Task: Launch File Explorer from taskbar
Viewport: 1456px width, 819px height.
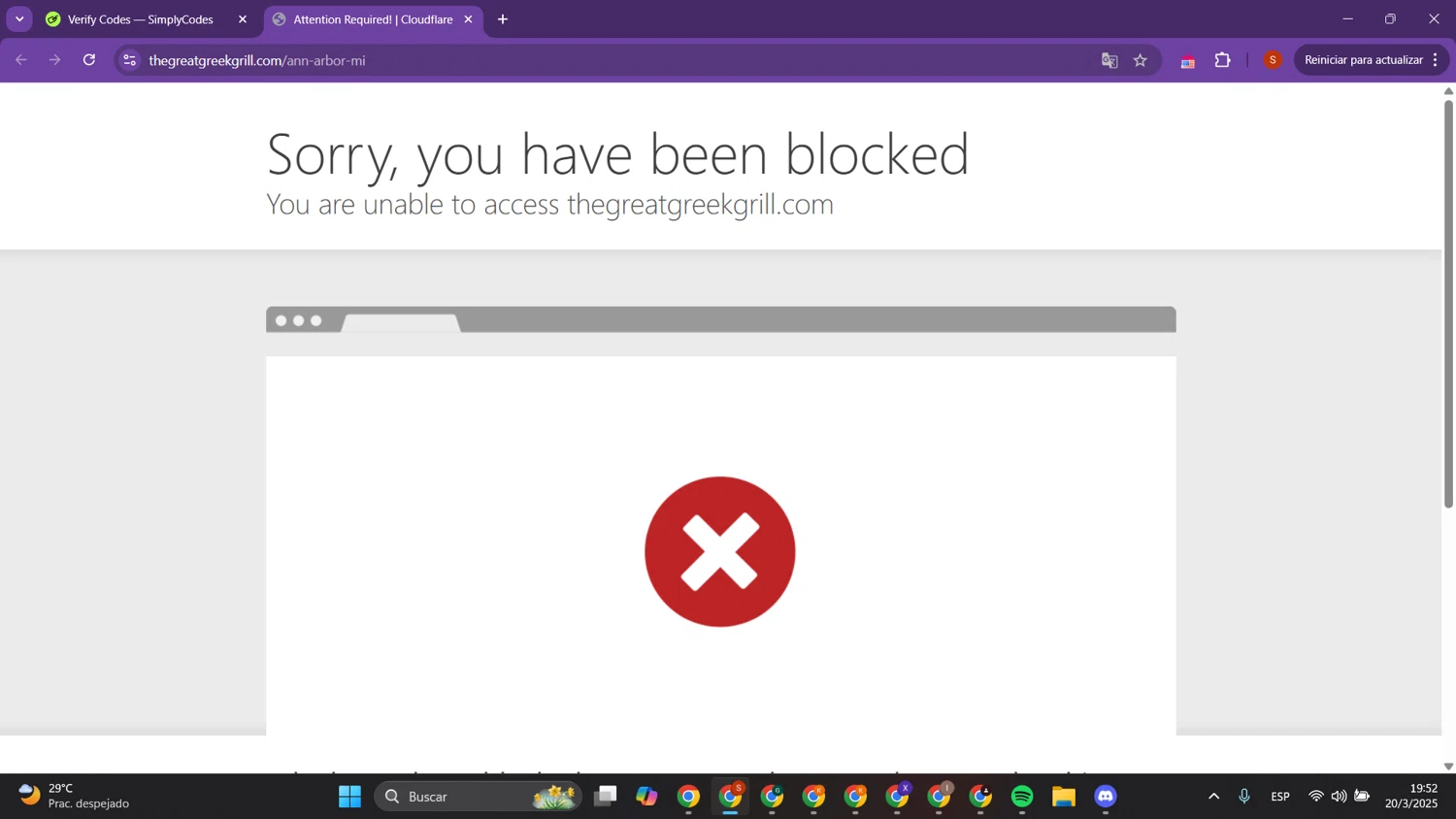Action: [1064, 796]
